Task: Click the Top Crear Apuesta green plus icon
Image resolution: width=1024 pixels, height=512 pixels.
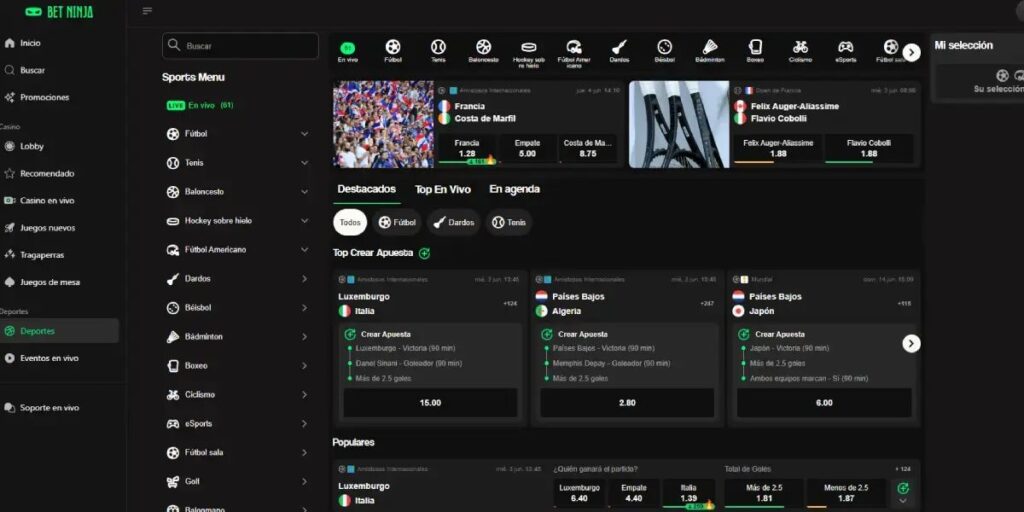Action: click(x=424, y=253)
